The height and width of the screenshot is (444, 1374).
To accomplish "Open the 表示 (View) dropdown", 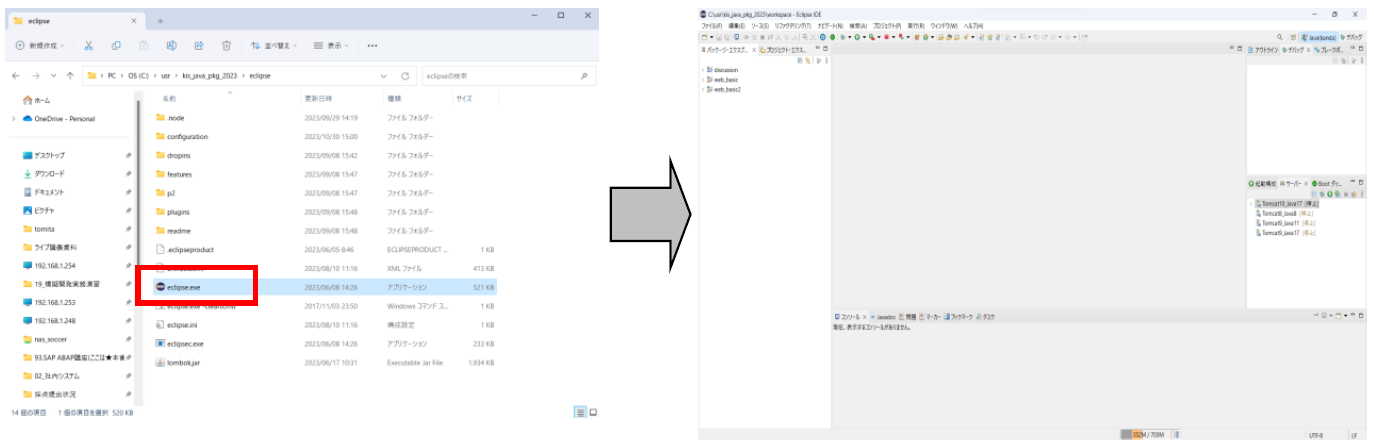I will (x=333, y=45).
